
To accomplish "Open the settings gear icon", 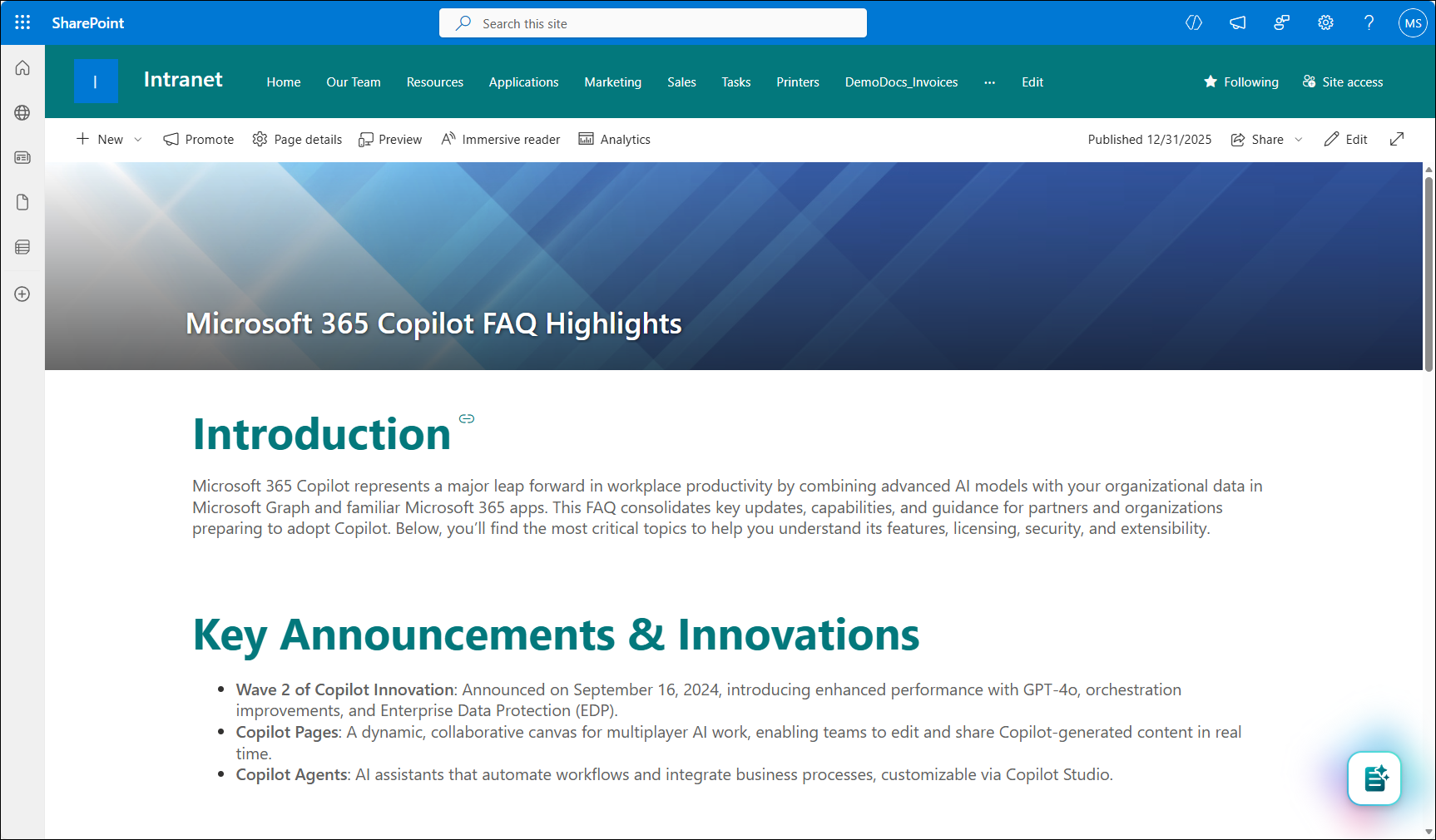I will coord(1325,22).
